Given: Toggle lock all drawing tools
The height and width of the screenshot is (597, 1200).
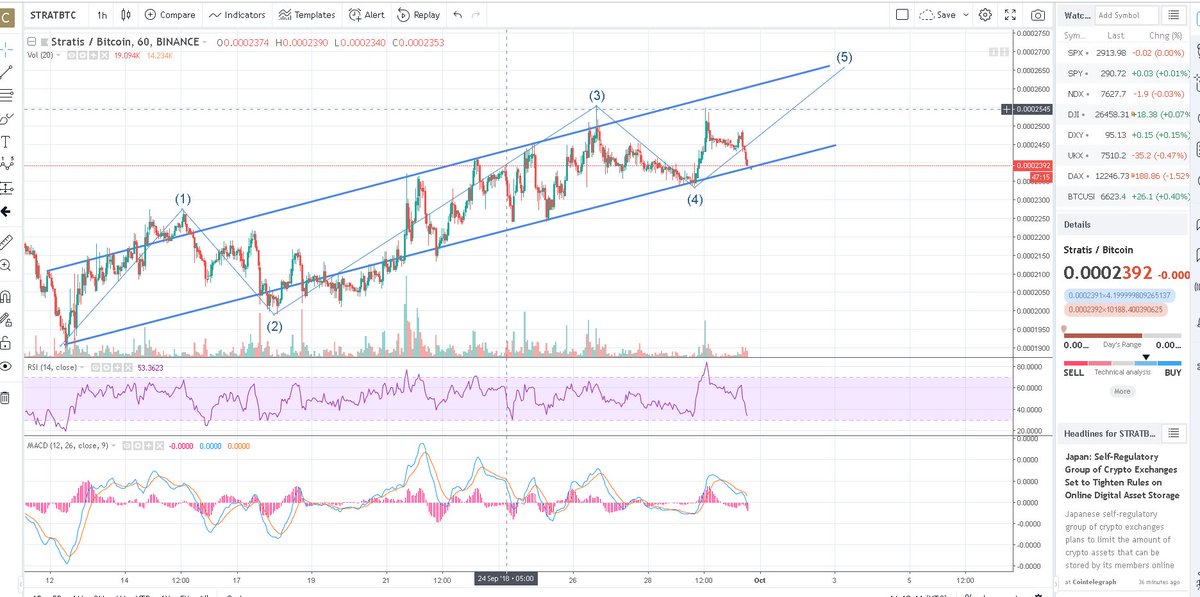Looking at the screenshot, I should 6,343.
